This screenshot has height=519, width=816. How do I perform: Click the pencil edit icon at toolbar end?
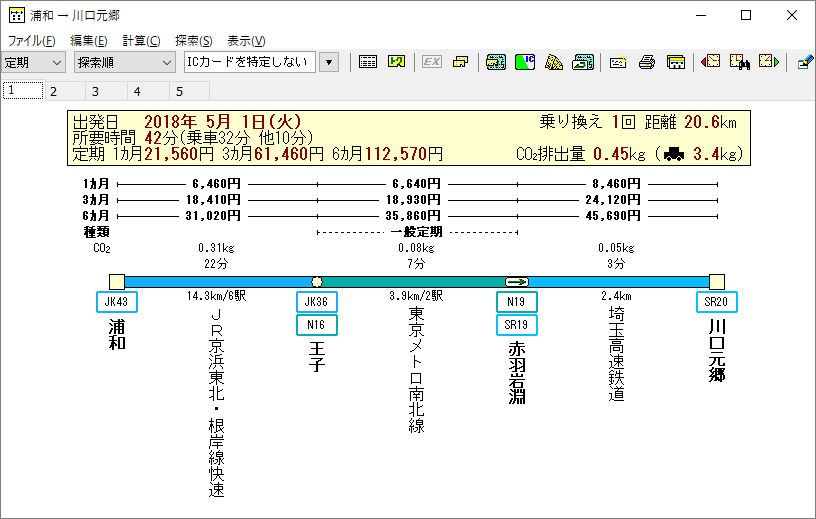[x=805, y=62]
